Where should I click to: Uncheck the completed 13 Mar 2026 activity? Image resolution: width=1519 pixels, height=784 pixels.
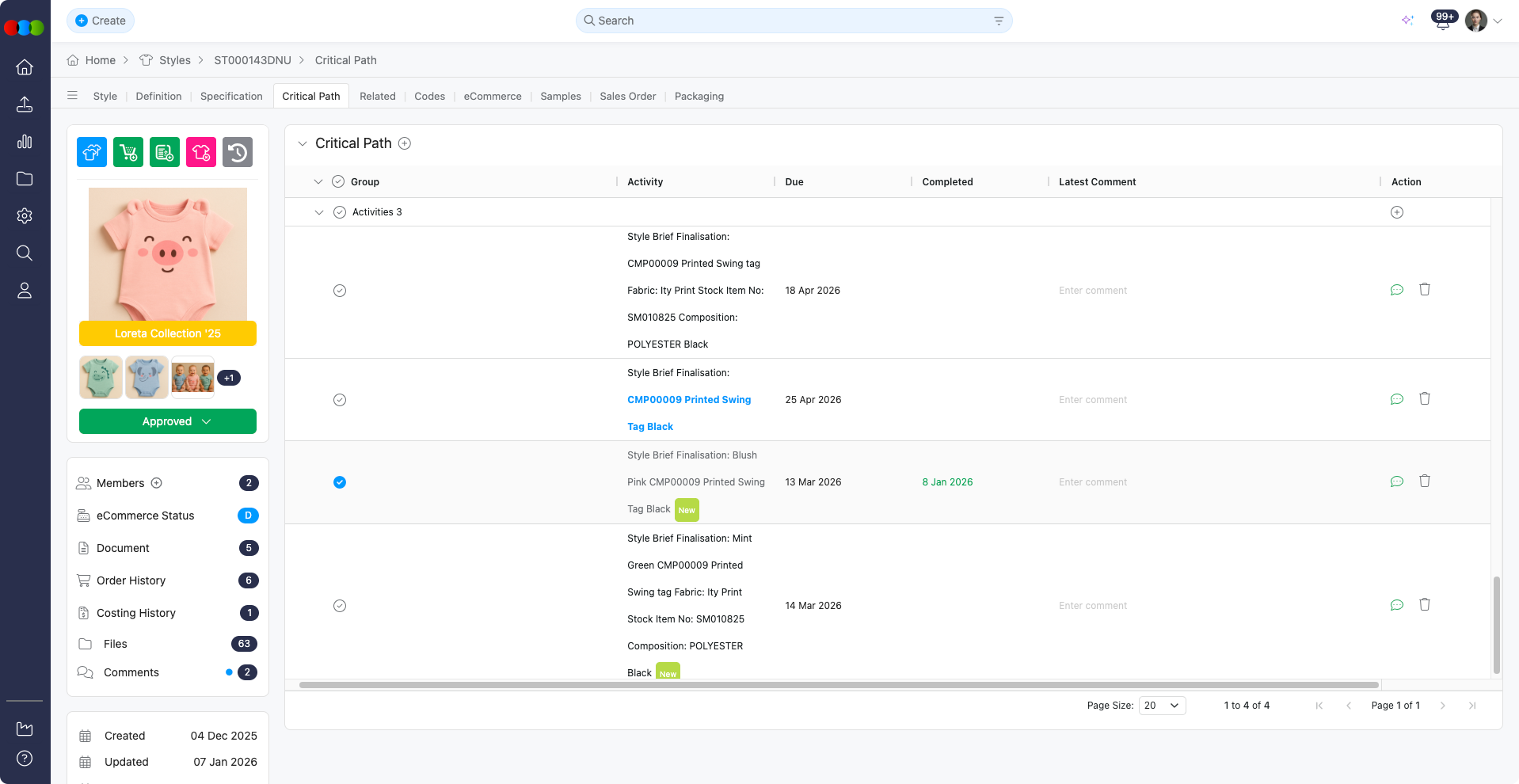[x=340, y=482]
